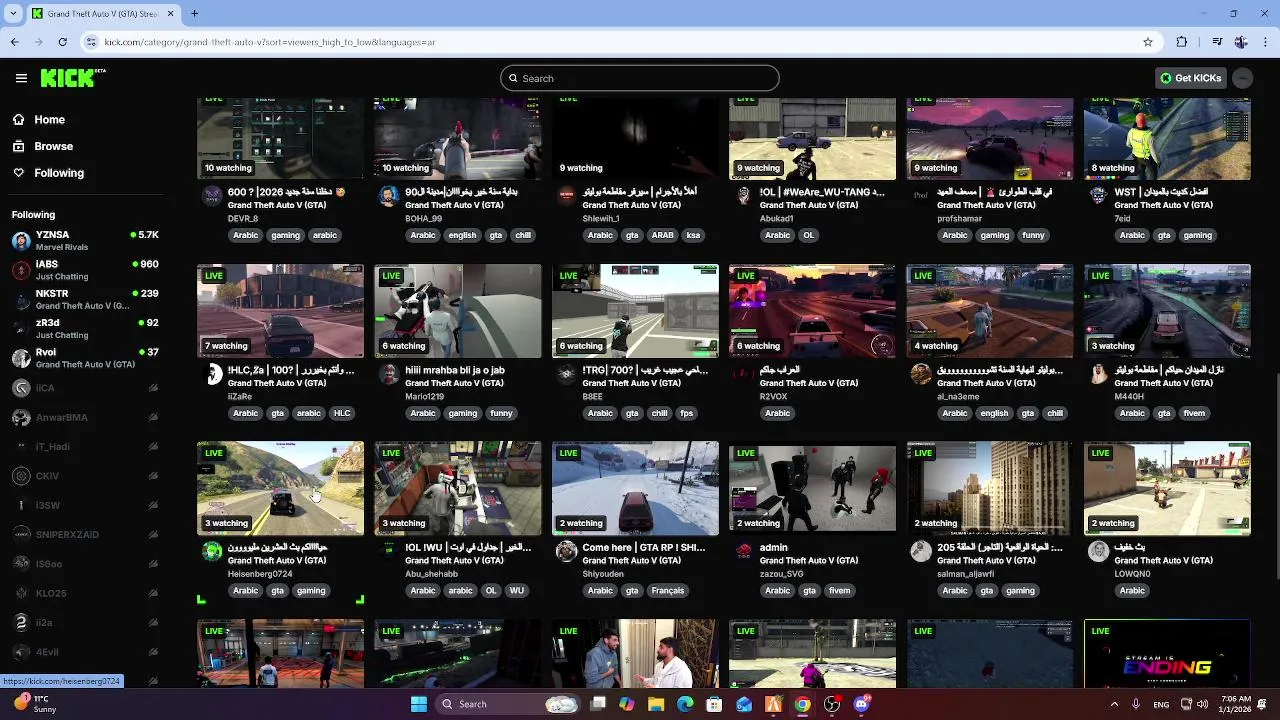
Task: Open Heisenberg0724 channel name link
Action: pyautogui.click(x=260, y=574)
